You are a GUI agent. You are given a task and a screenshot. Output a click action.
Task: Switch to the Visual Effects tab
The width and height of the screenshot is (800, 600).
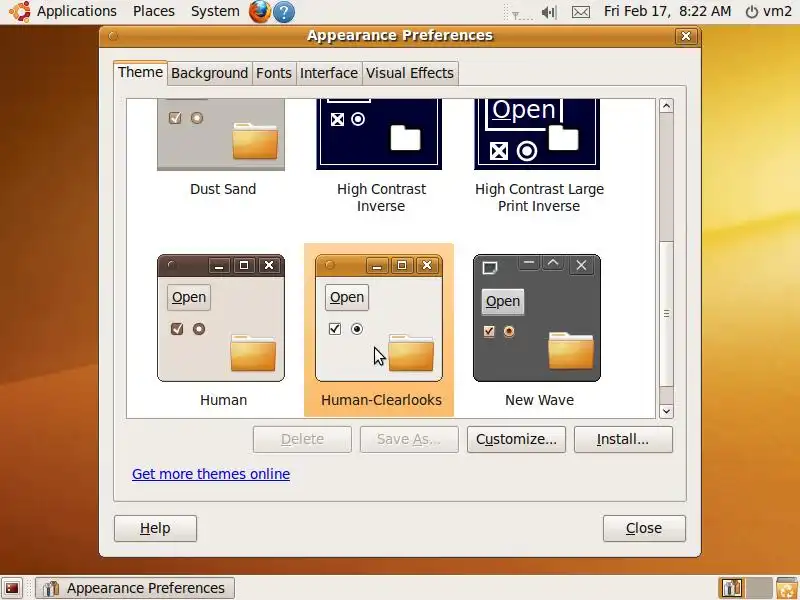tap(410, 73)
